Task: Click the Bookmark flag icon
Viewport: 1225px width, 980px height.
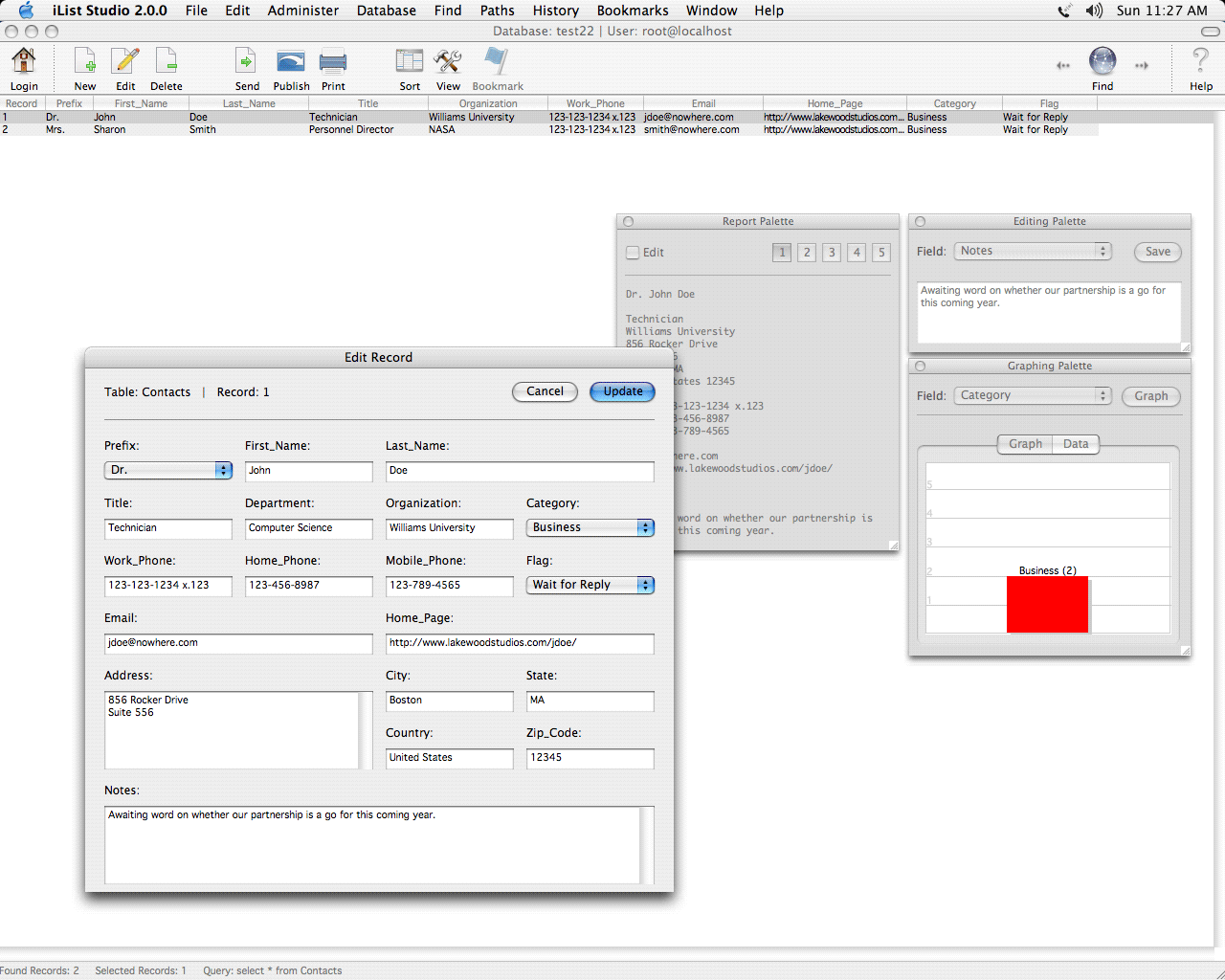Action: coord(497,61)
